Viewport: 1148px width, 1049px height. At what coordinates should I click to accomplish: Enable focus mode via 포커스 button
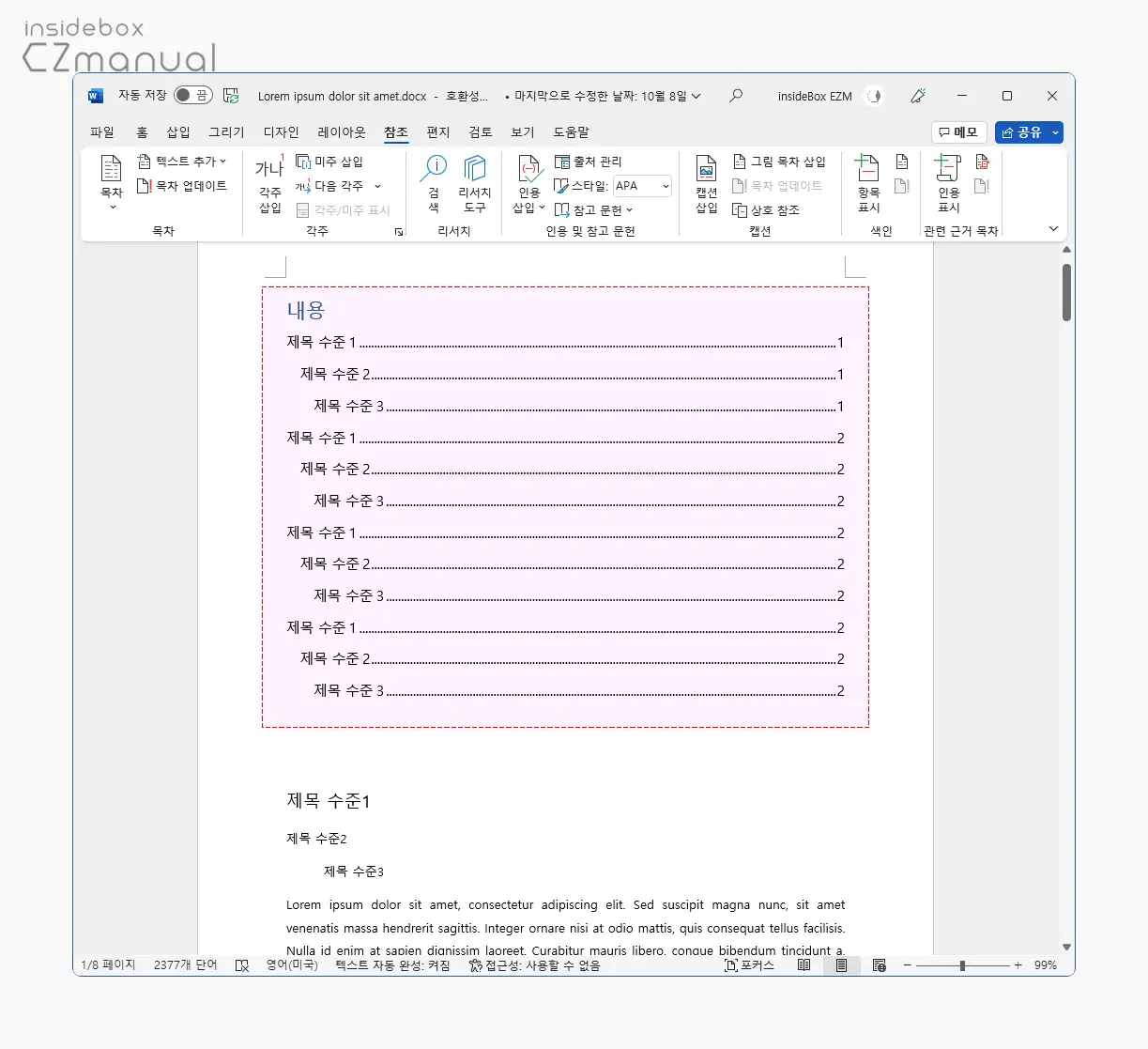(x=749, y=964)
